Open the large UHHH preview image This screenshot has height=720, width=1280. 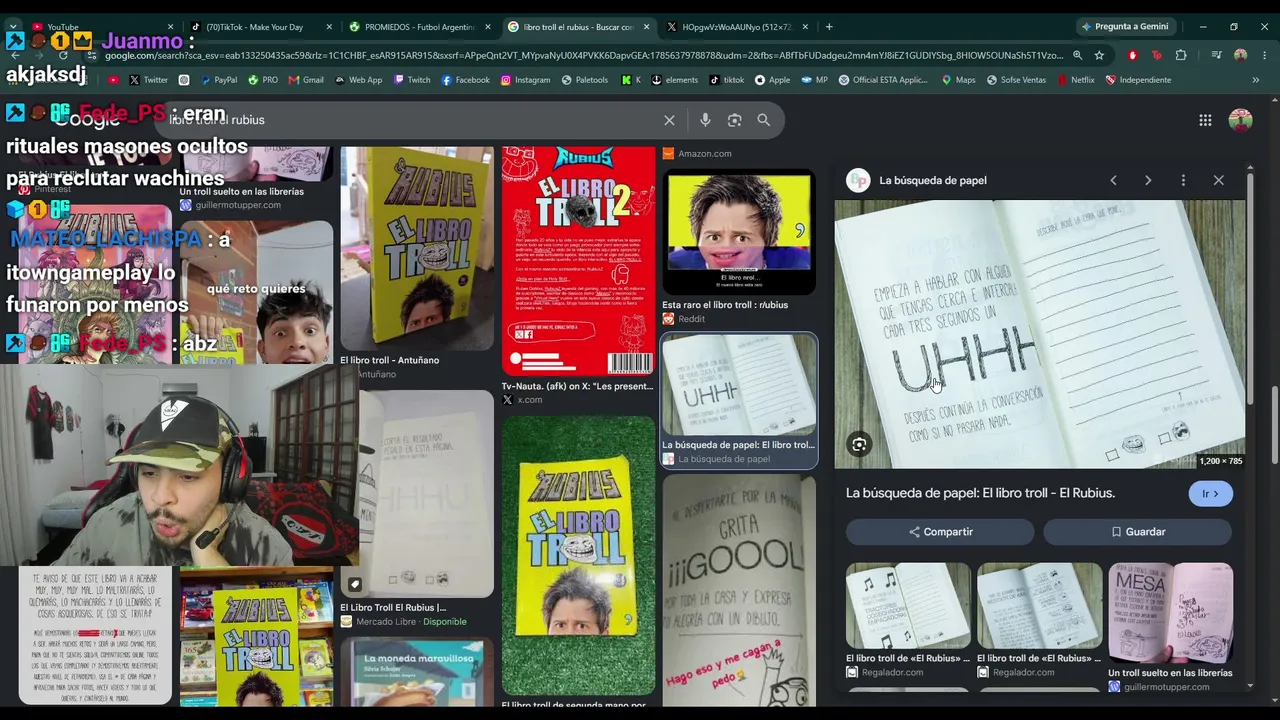point(1040,334)
